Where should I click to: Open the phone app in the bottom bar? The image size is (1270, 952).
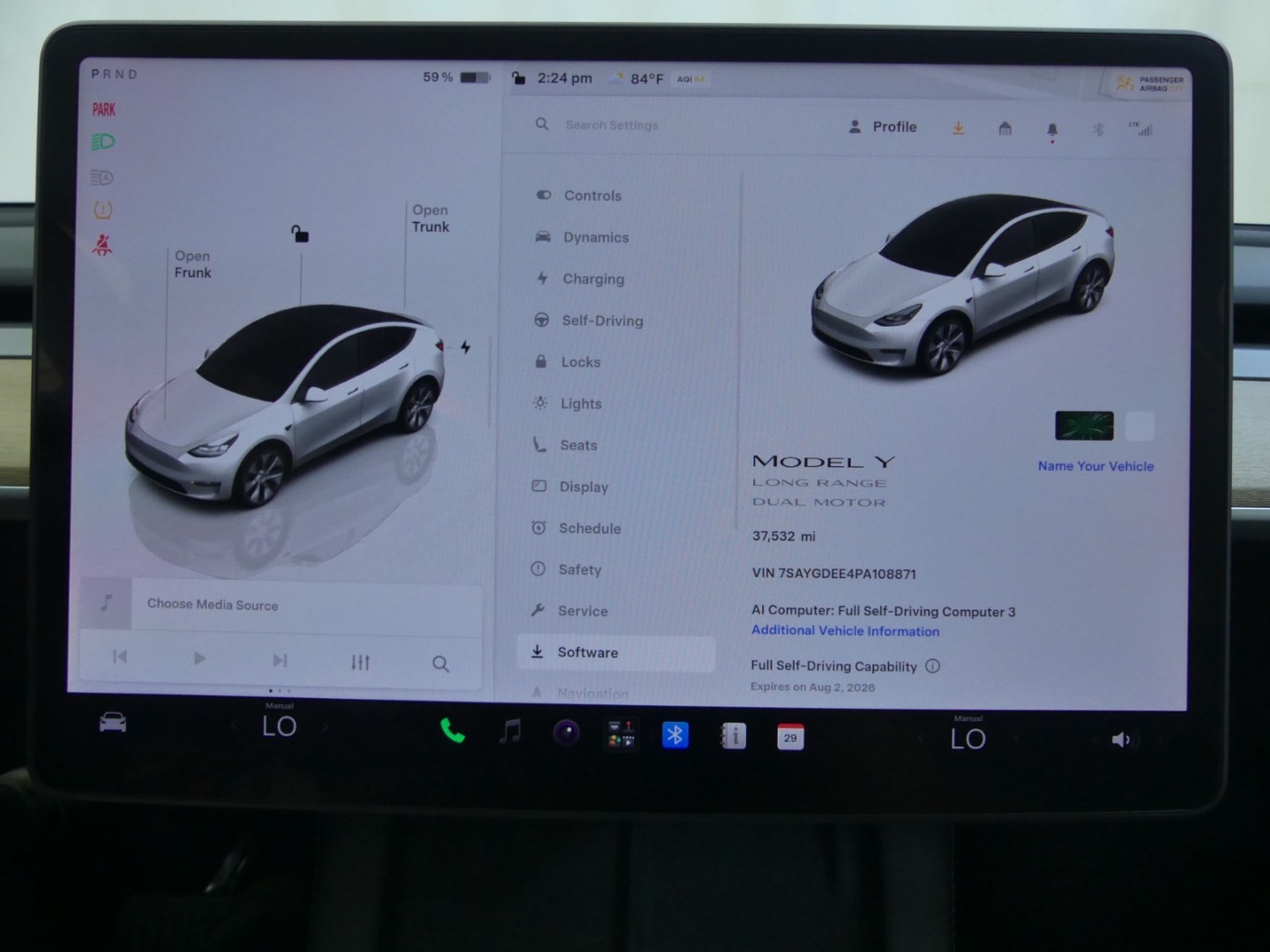[452, 731]
